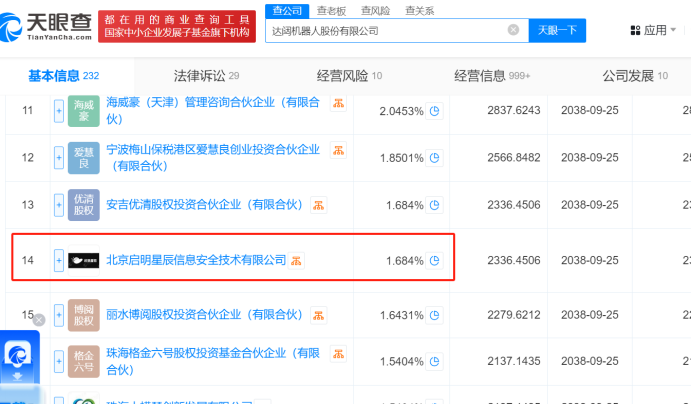This screenshot has width=692, height=404.
Task: Click the 天眼一下 search button
Action: 557,30
